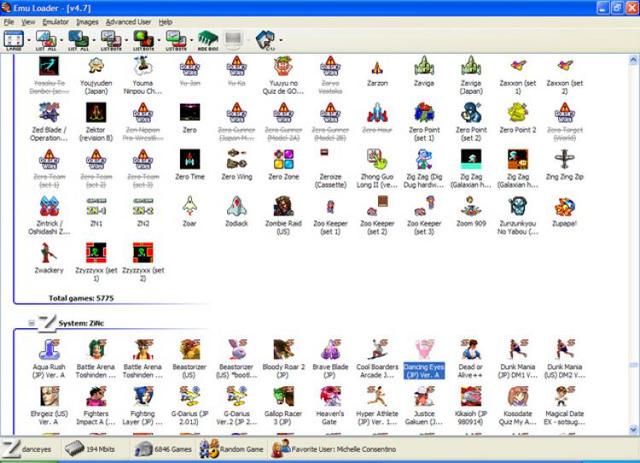
Task: Click the Random Game status bar button
Action: point(232,449)
